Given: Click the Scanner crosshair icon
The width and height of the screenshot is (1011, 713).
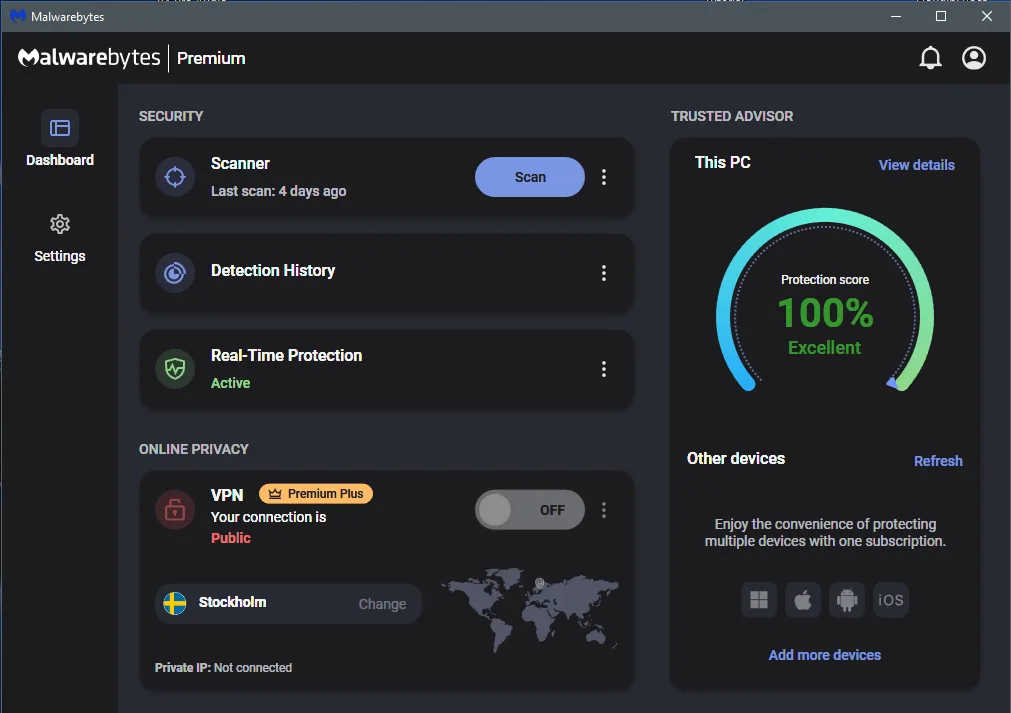Looking at the screenshot, I should [x=175, y=177].
